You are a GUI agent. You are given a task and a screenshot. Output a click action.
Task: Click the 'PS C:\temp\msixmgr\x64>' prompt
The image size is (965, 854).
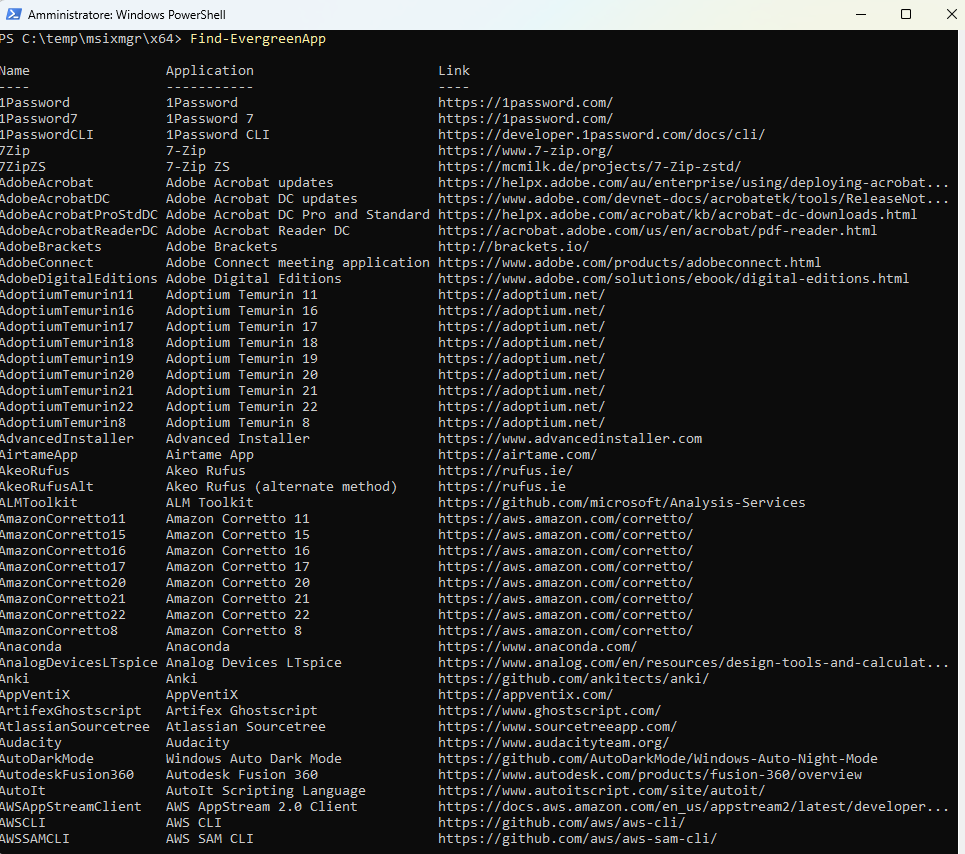(91, 39)
